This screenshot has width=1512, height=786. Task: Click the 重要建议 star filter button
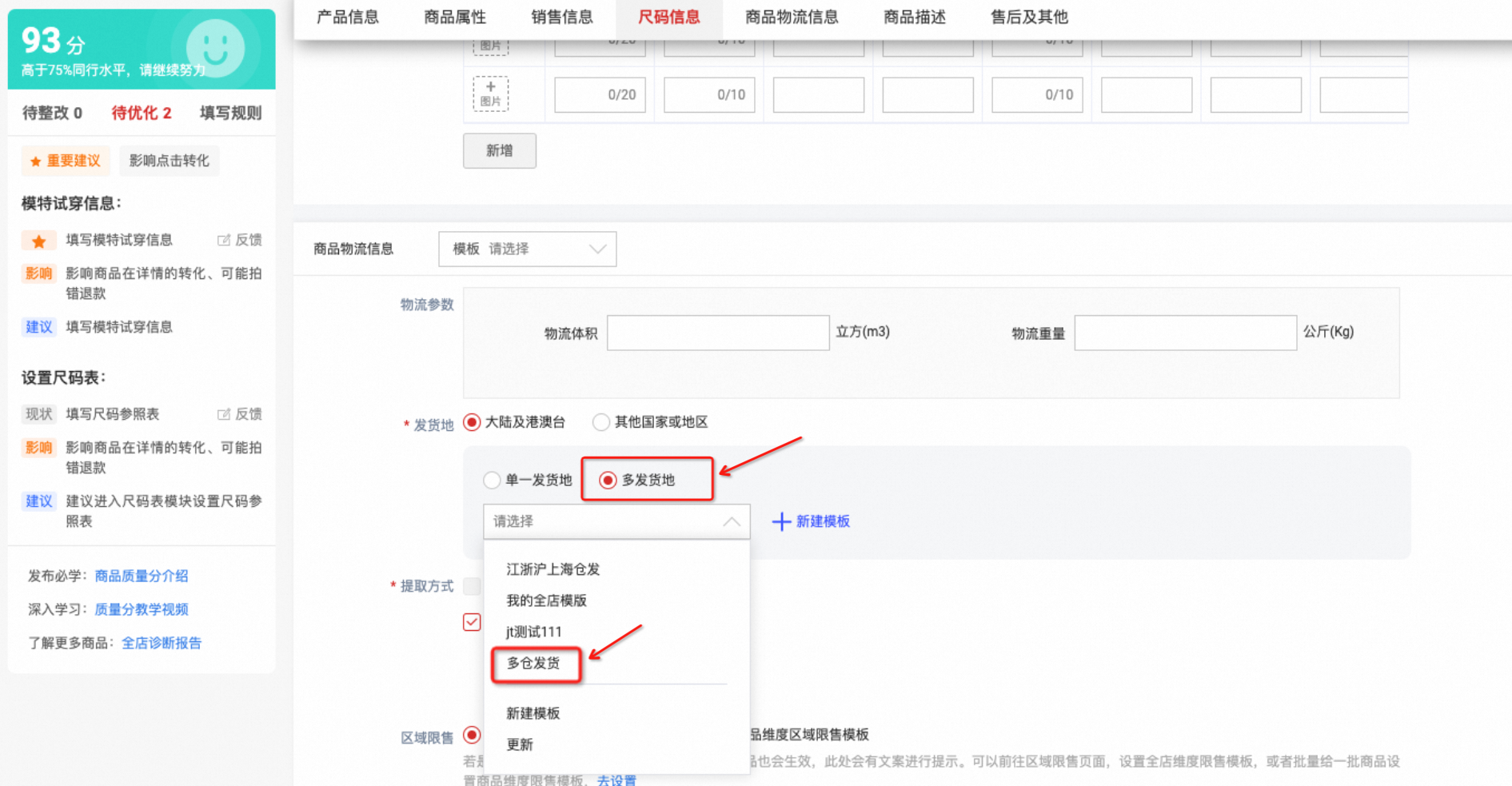[x=66, y=161]
